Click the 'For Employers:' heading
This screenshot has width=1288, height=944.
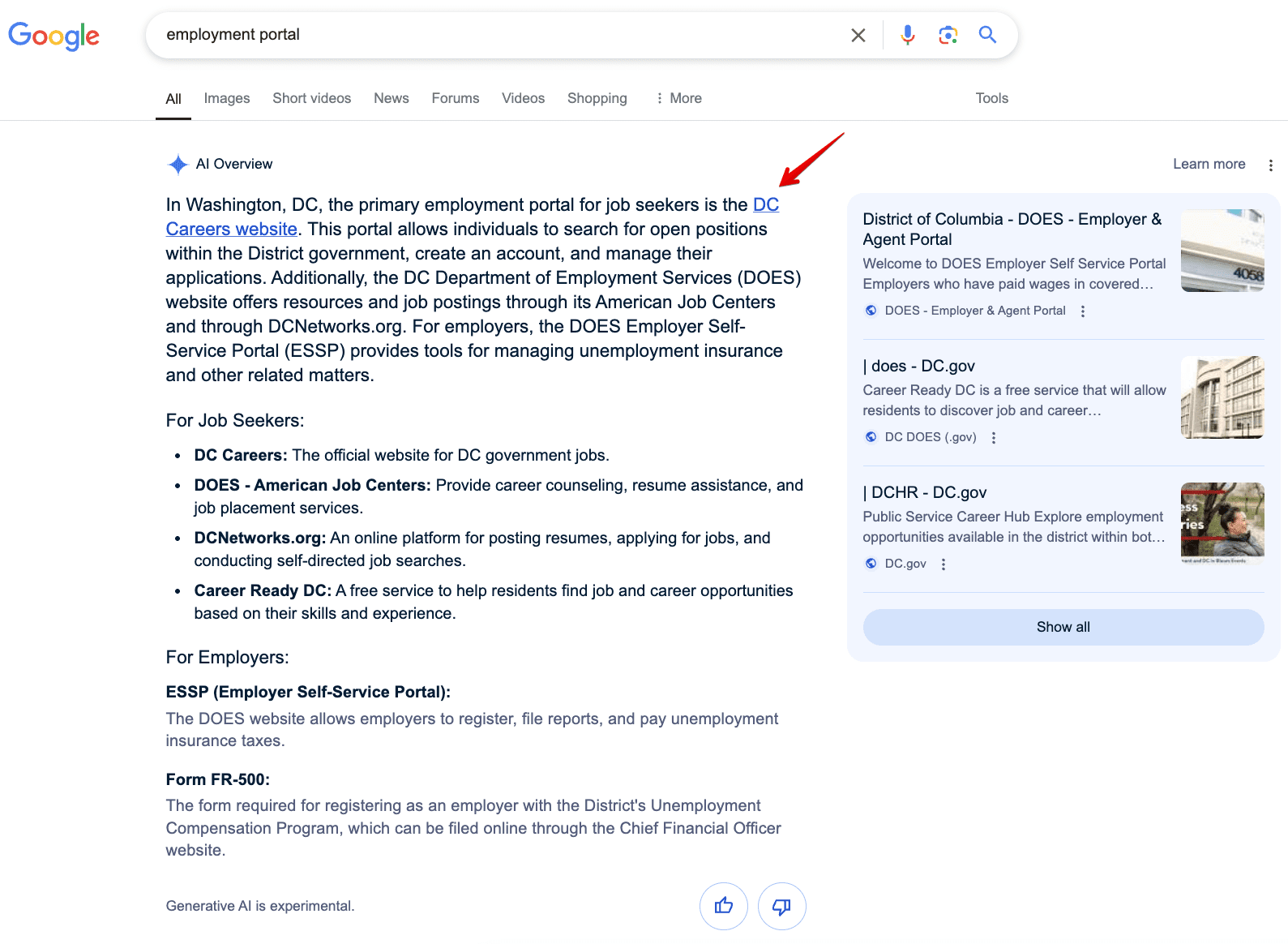227,657
